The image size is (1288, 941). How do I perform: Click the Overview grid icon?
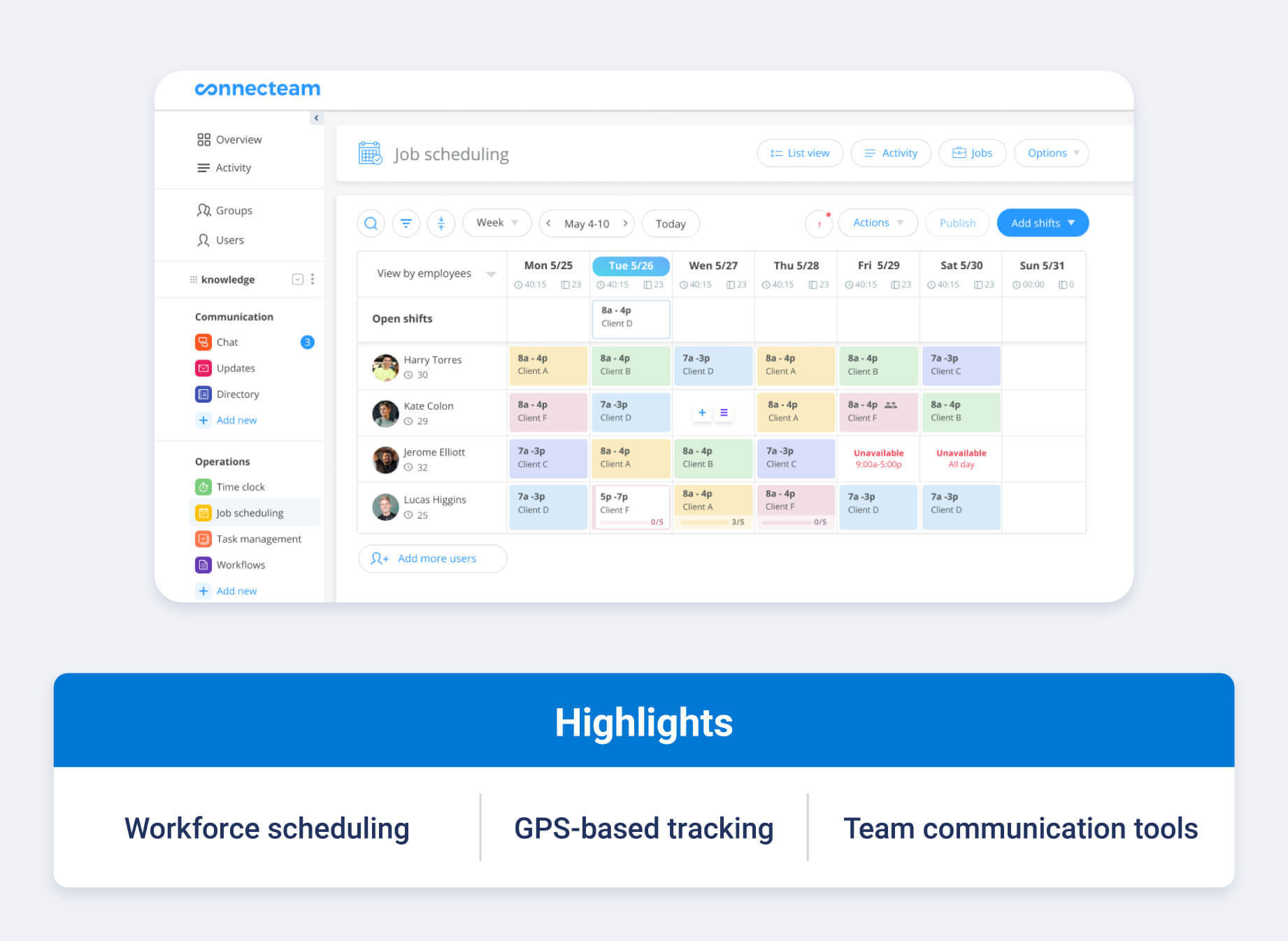click(203, 139)
